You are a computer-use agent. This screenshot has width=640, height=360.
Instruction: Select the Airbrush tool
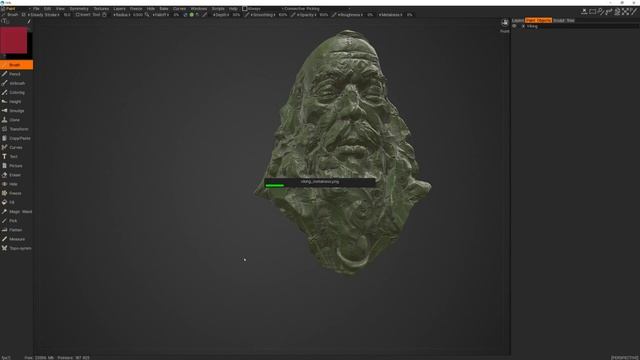[x=16, y=83]
